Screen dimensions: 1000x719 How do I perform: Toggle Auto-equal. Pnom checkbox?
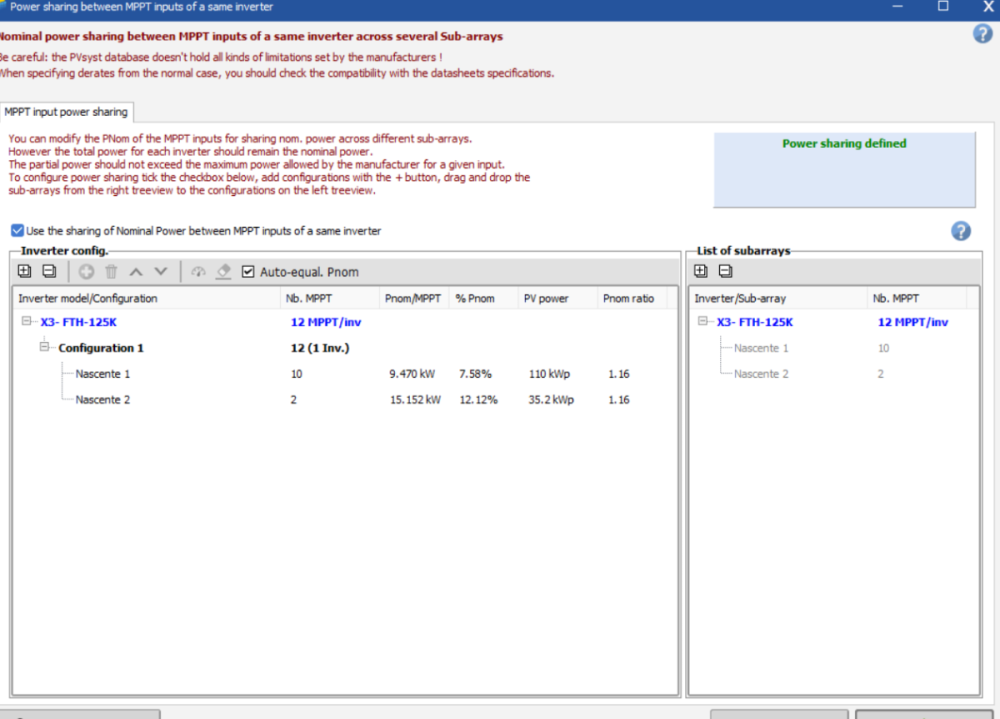[249, 272]
